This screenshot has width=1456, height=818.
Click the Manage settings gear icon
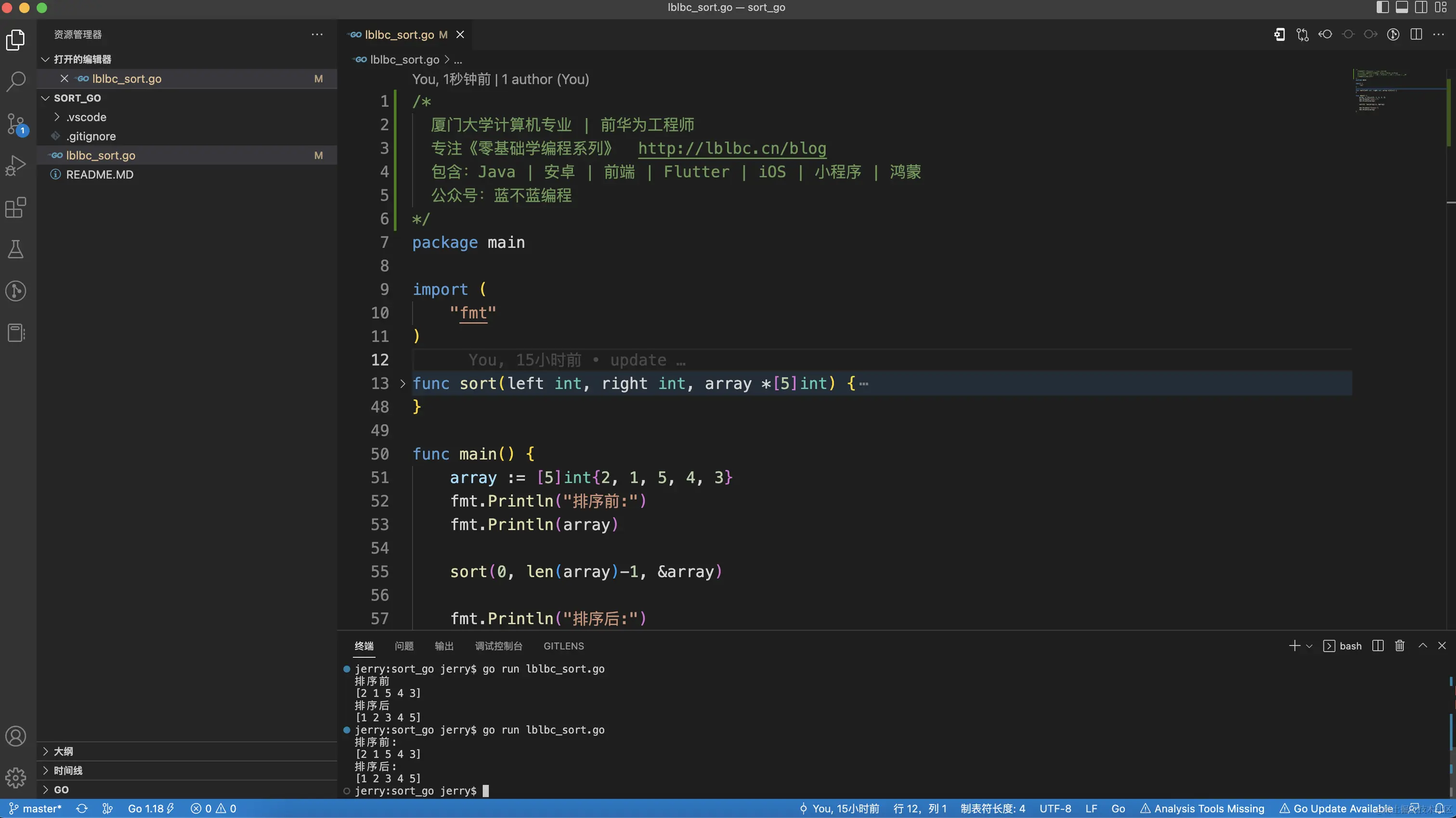tap(16, 778)
